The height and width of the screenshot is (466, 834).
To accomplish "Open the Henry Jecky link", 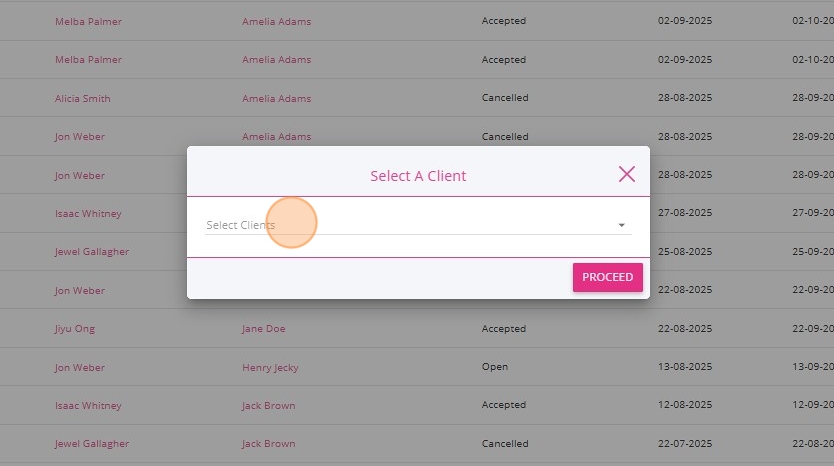I will [270, 367].
